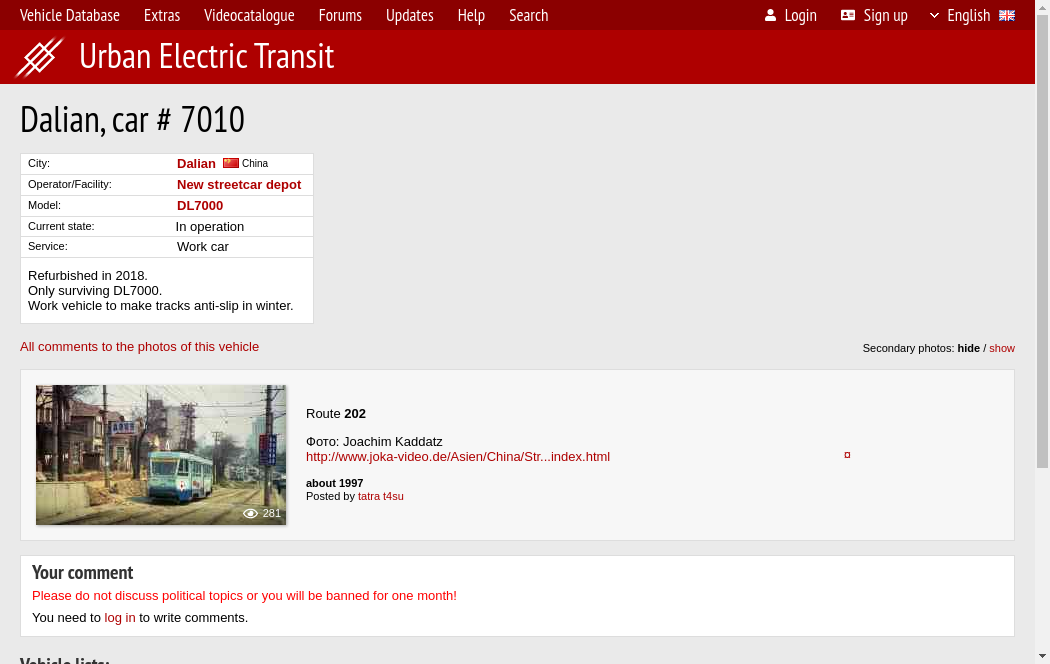Follow the New streetcar depot link
Image resolution: width=1050 pixels, height=664 pixels.
(x=239, y=184)
